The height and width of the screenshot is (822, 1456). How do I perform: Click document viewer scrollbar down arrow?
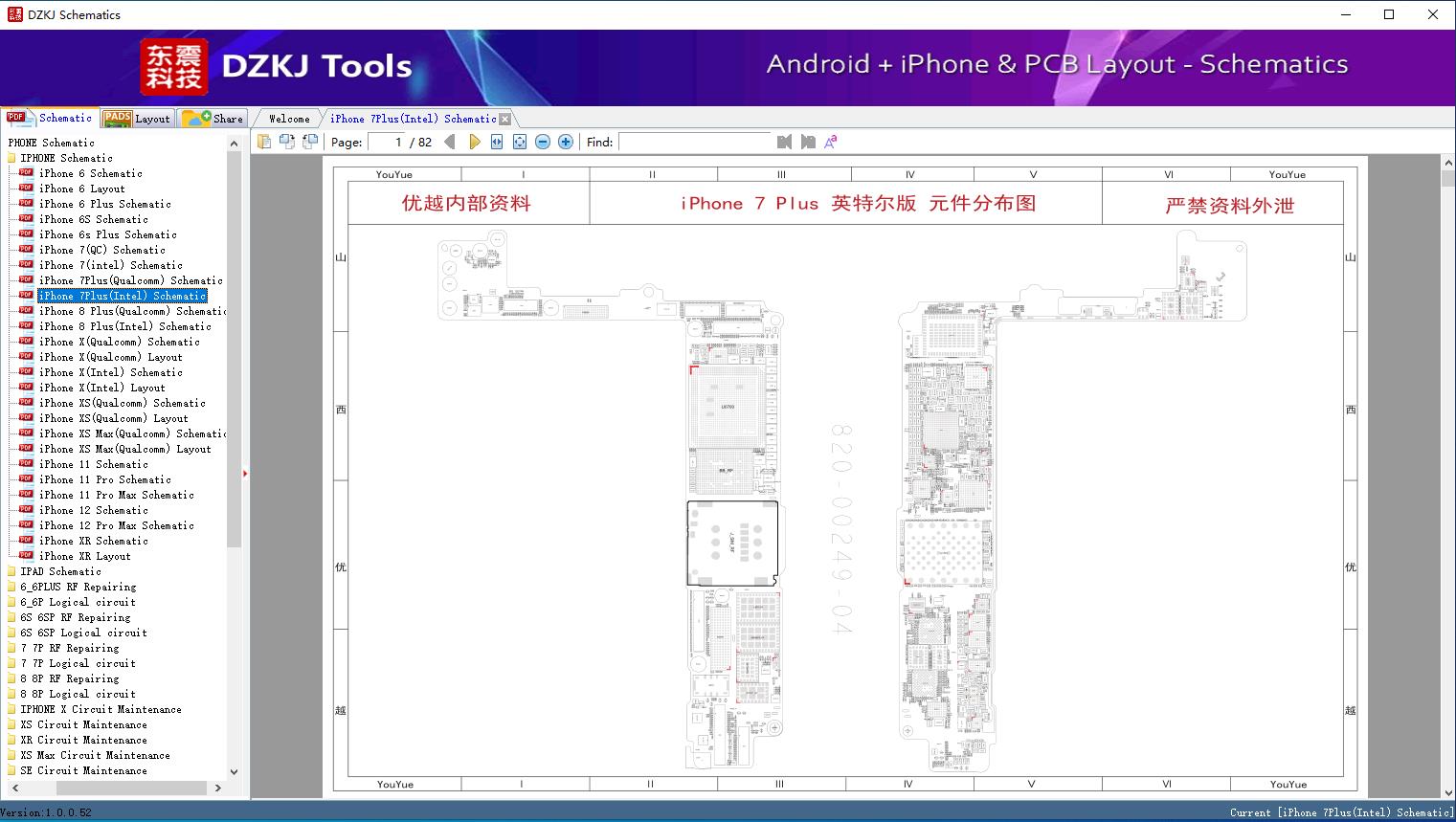(x=1447, y=792)
